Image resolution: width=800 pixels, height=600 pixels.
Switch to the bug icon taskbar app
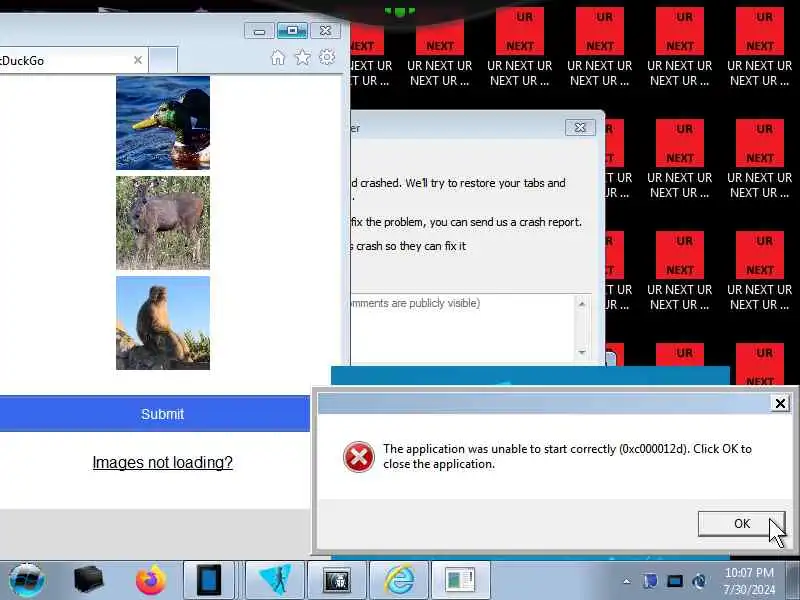click(x=337, y=580)
